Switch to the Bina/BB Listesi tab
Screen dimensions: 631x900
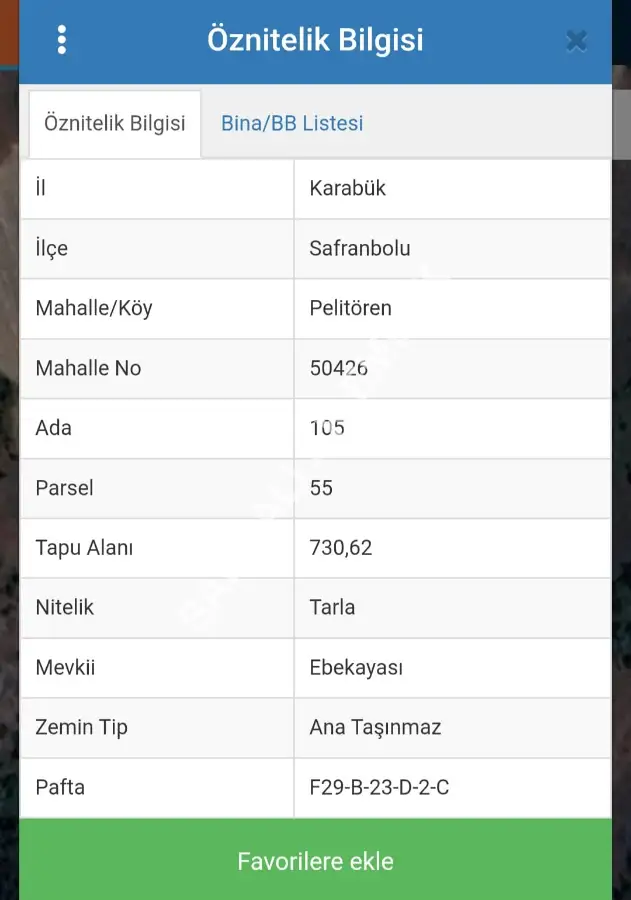pyautogui.click(x=292, y=123)
